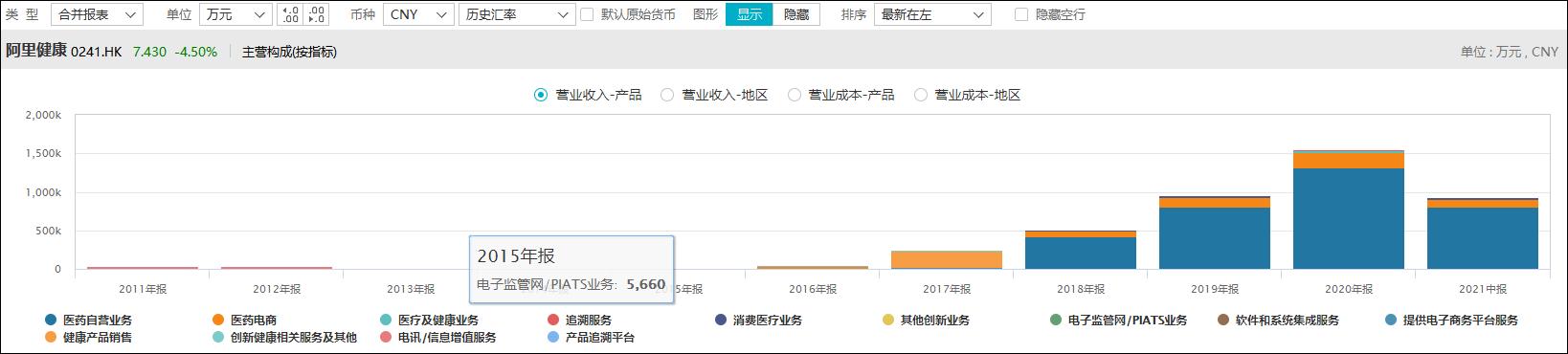Click the 隐藏 chart button
Image resolution: width=1568 pixels, height=354 pixels.
[796, 14]
